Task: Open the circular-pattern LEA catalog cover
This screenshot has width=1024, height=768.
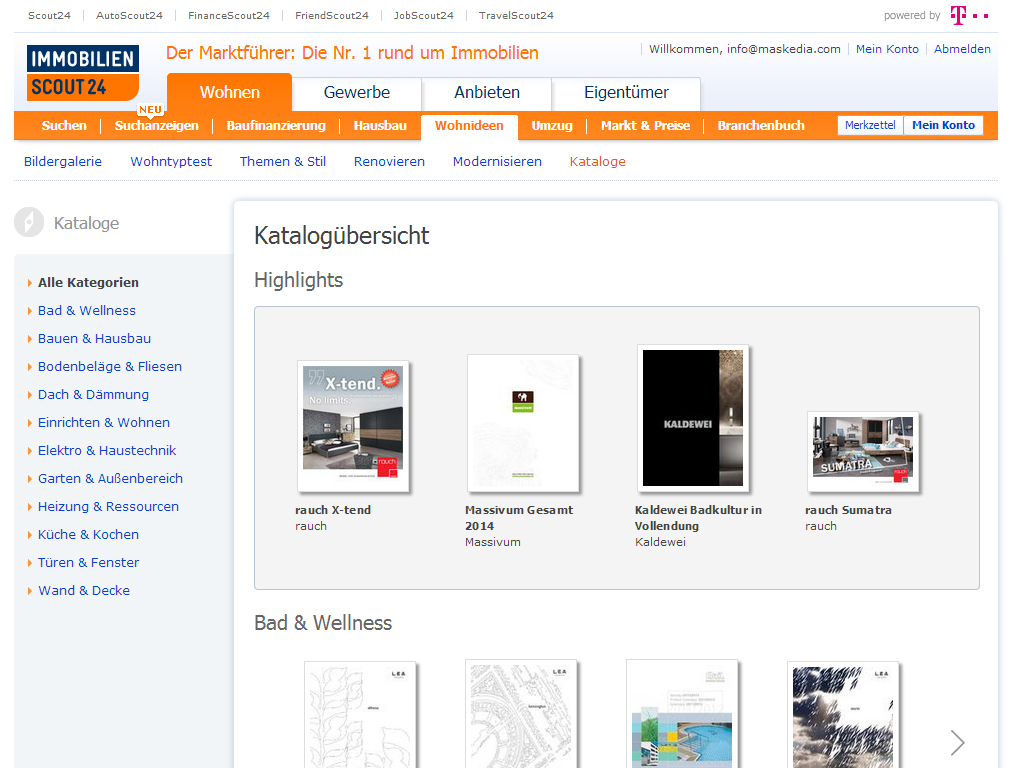Action: 521,714
